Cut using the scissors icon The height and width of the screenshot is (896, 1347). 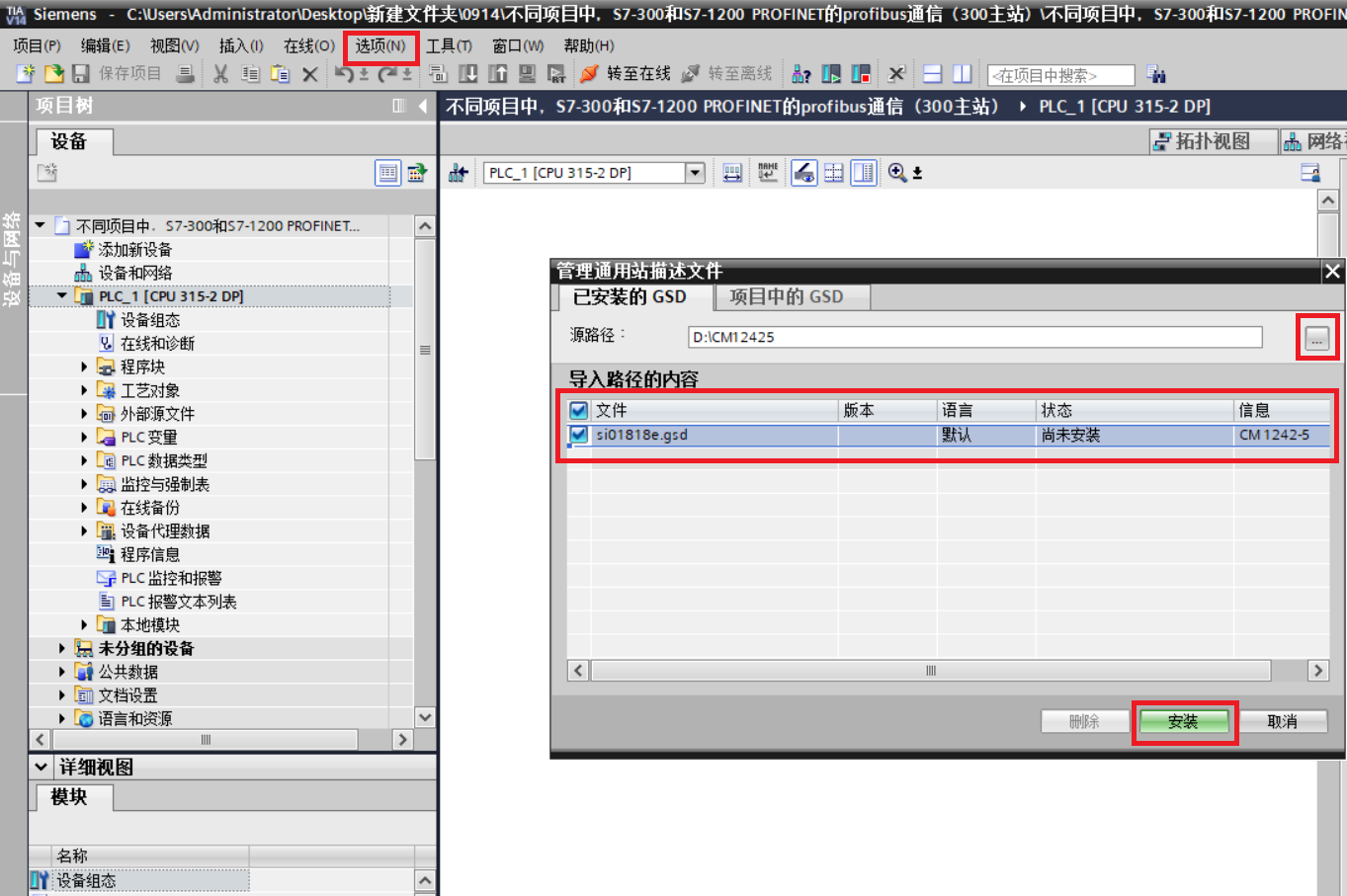(x=220, y=74)
